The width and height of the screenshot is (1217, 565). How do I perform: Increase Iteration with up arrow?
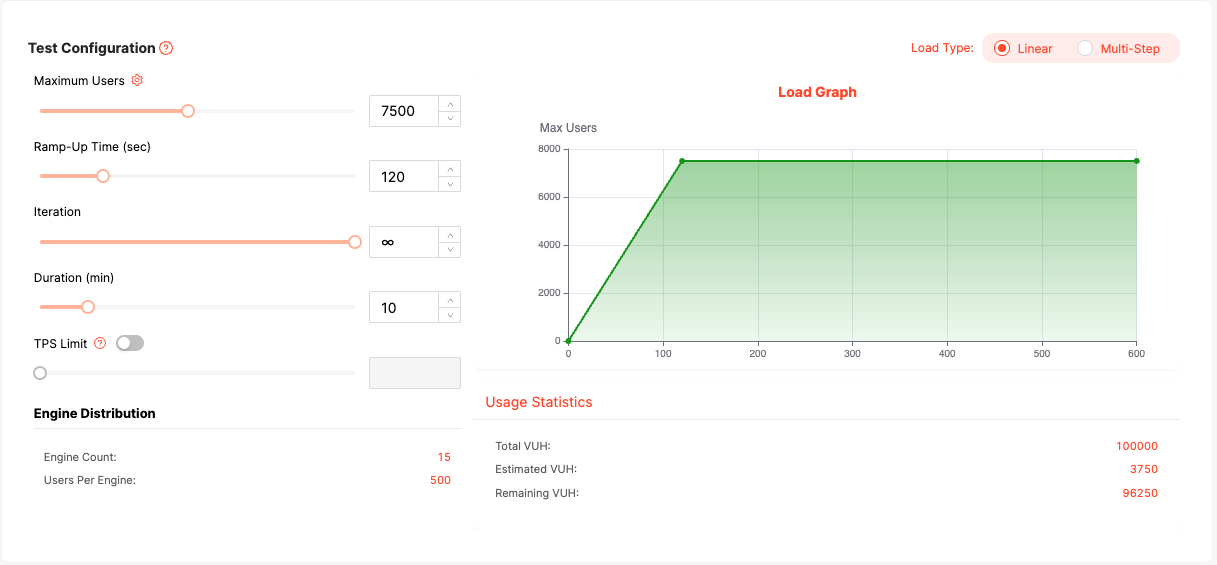pyautogui.click(x=450, y=235)
